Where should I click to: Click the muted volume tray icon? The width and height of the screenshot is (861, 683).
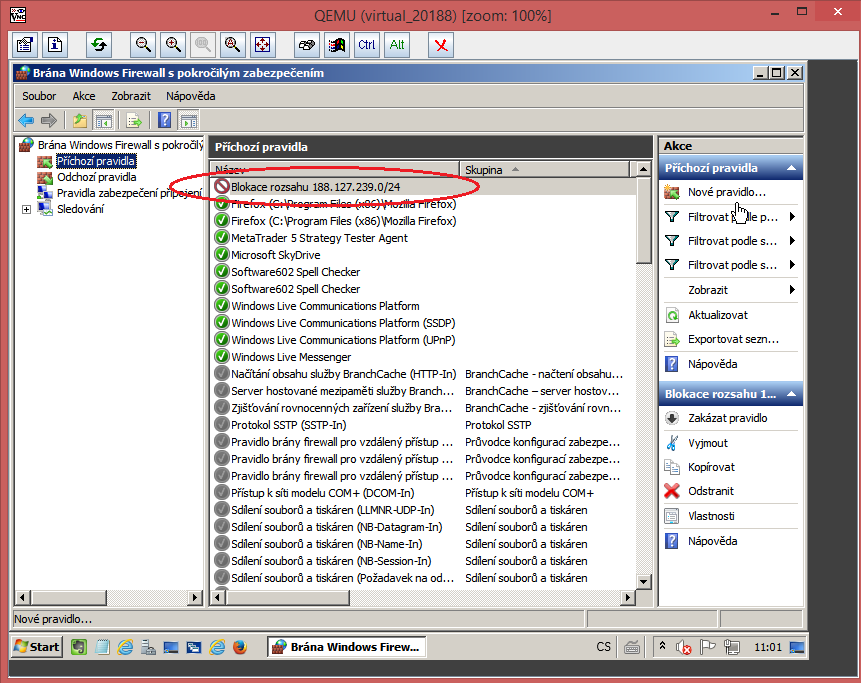pos(683,647)
